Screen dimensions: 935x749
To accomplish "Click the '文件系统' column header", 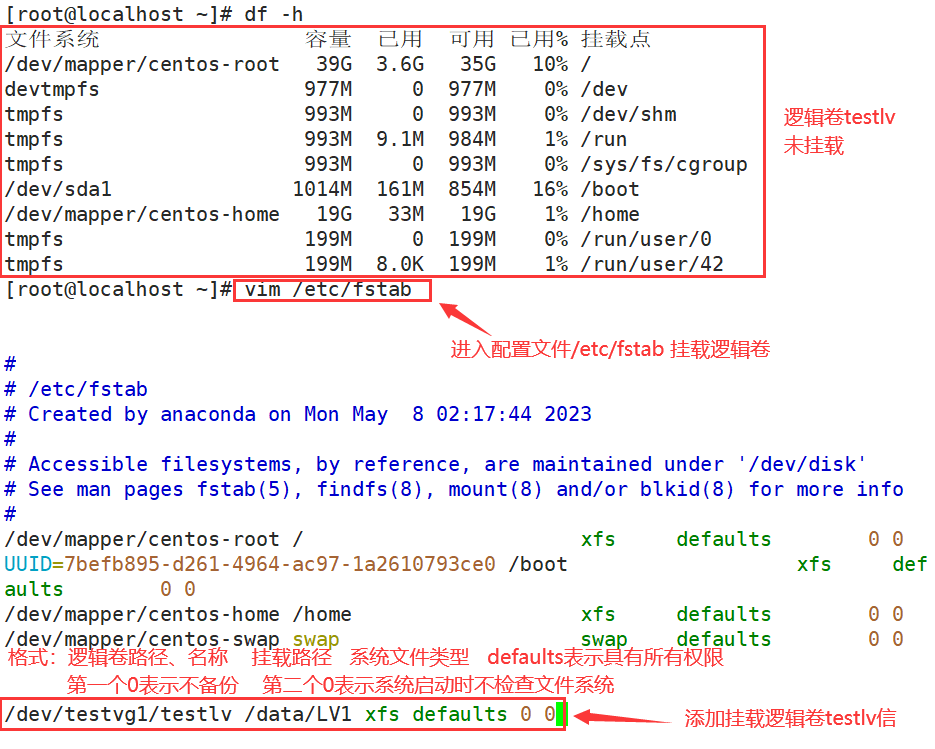I will [52, 39].
